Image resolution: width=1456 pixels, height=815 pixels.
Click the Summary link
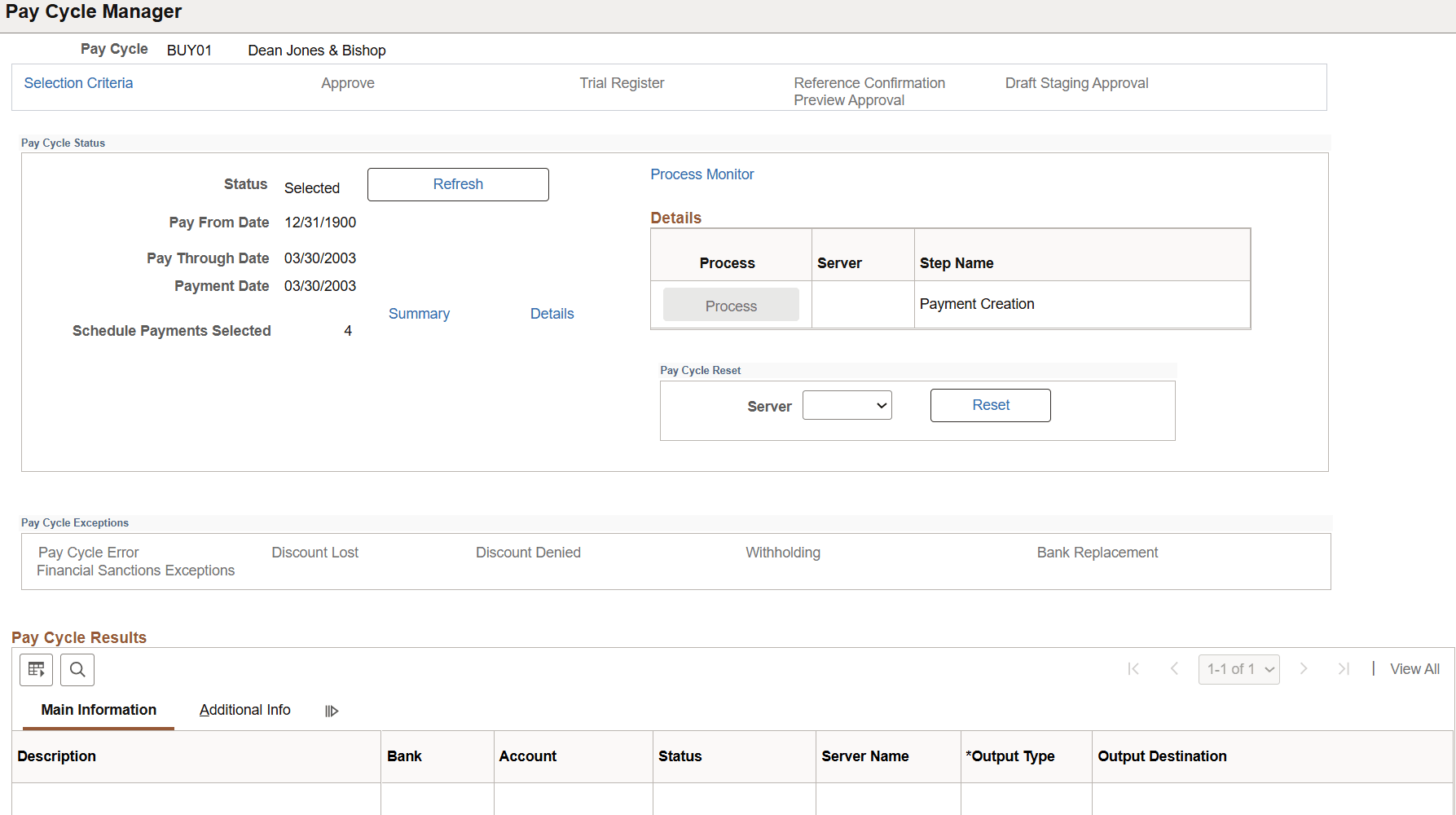click(419, 313)
